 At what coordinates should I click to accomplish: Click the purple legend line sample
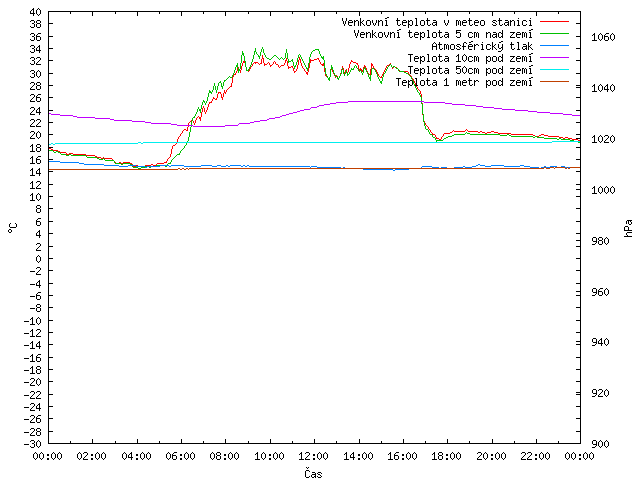click(x=554, y=58)
